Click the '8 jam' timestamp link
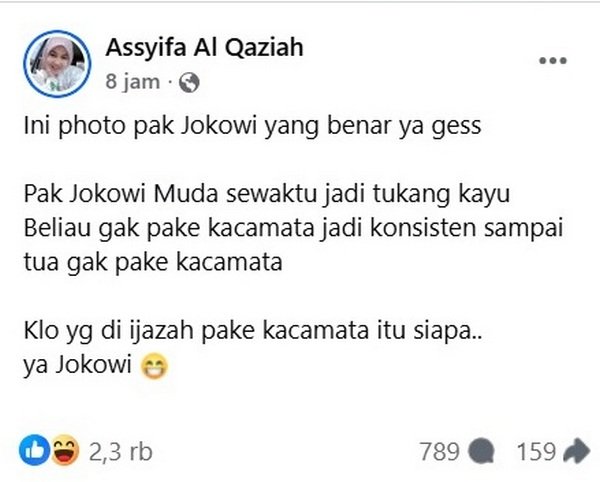600x482 pixels. click(132, 82)
